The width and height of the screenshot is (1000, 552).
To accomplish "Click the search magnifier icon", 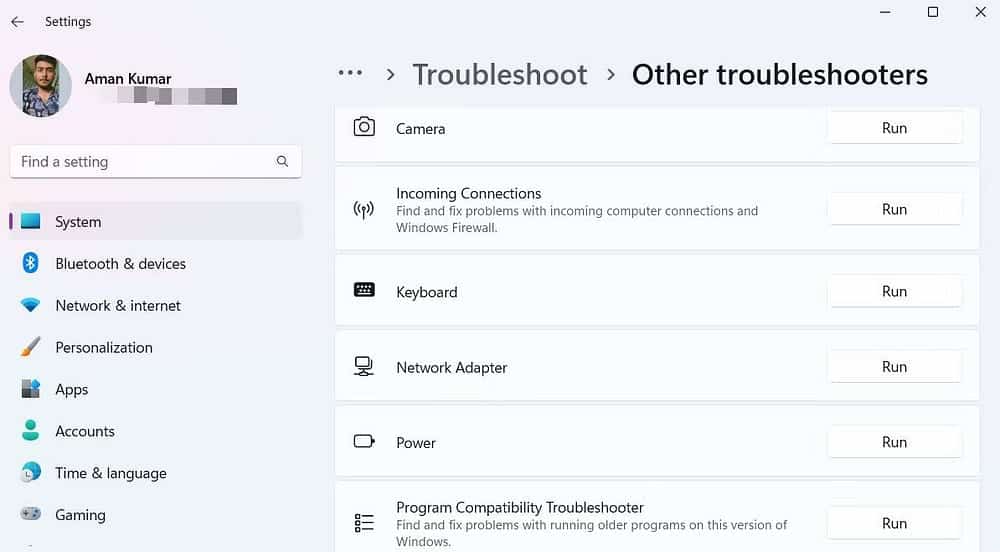I will pyautogui.click(x=283, y=161).
